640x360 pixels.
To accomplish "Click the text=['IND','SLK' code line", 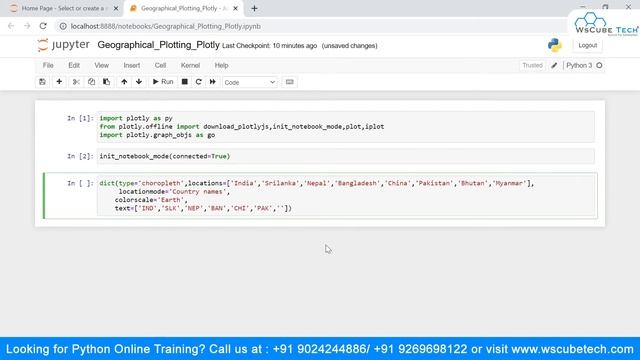I will click(x=203, y=208).
